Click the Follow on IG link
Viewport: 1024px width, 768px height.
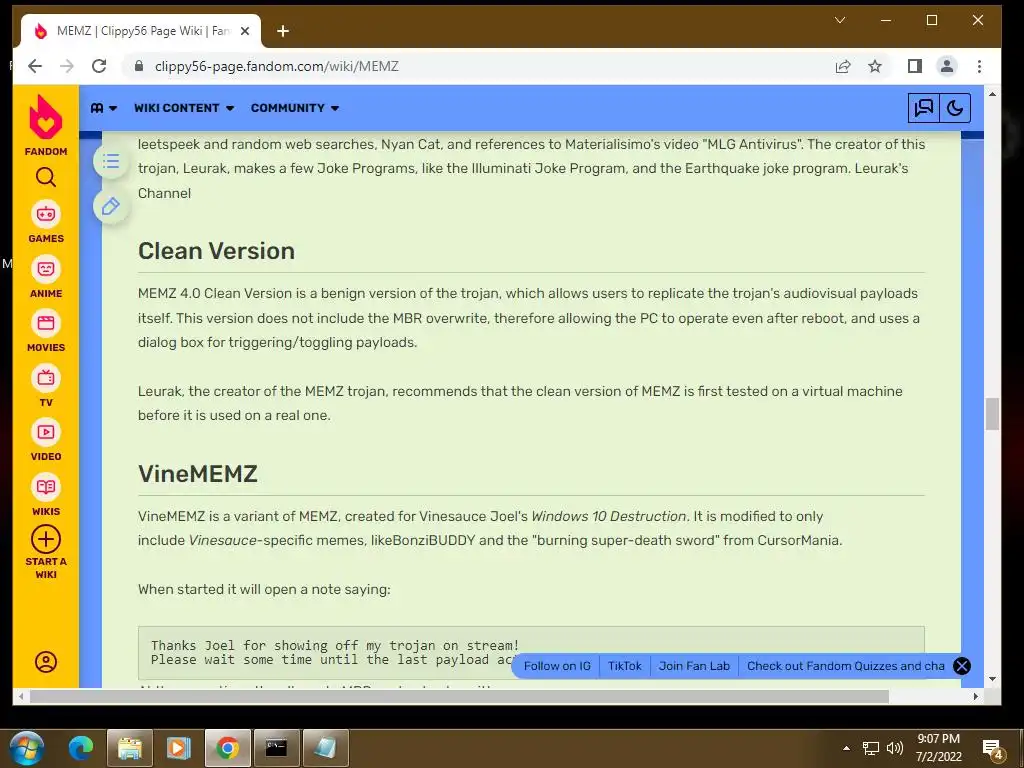tap(557, 666)
